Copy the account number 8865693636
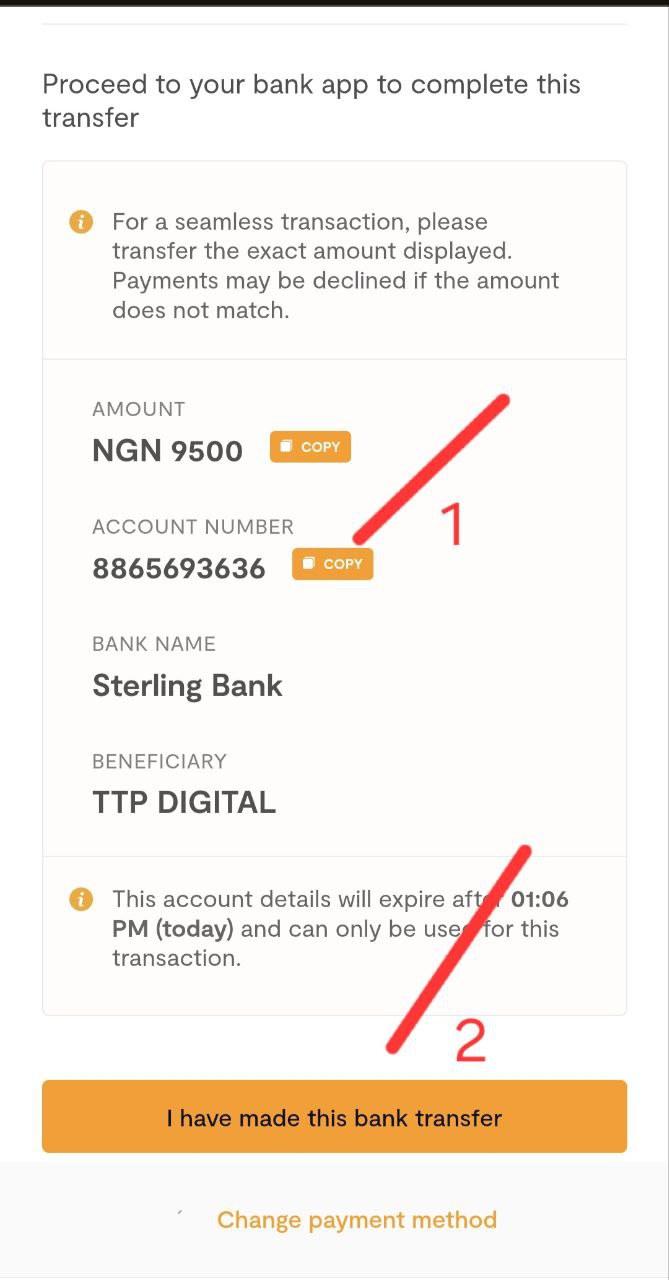 (x=332, y=564)
